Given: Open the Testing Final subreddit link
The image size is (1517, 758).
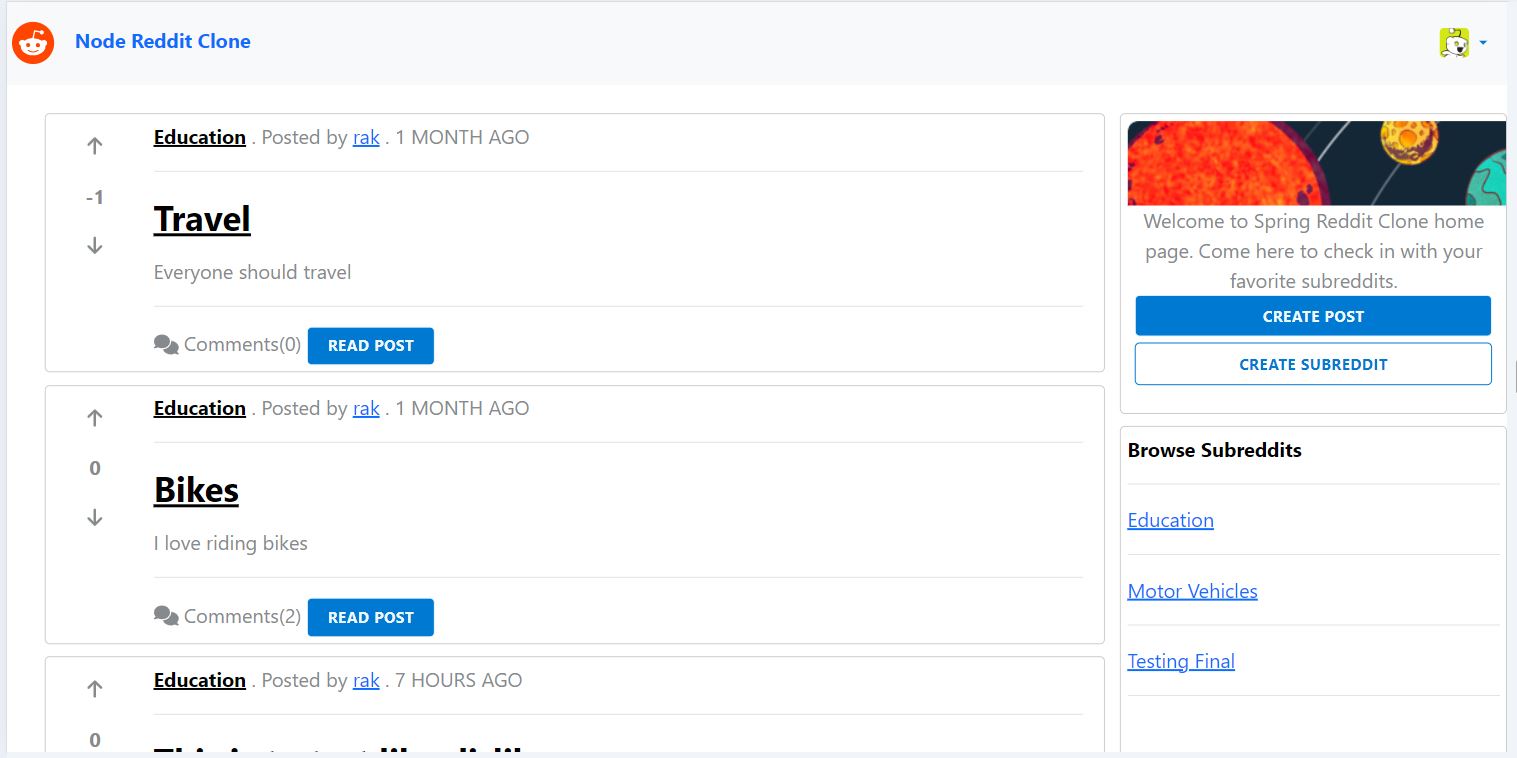Looking at the screenshot, I should pos(1181,661).
